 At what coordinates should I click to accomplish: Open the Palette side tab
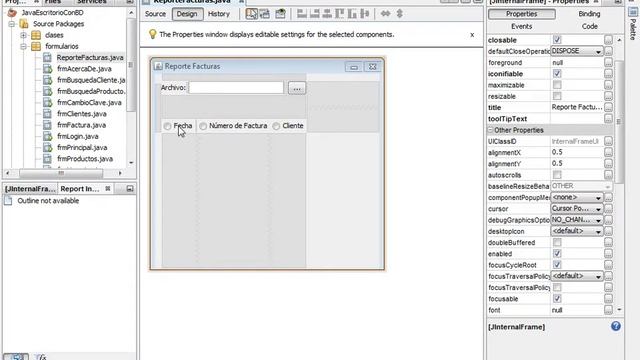pyautogui.click(x=633, y=24)
